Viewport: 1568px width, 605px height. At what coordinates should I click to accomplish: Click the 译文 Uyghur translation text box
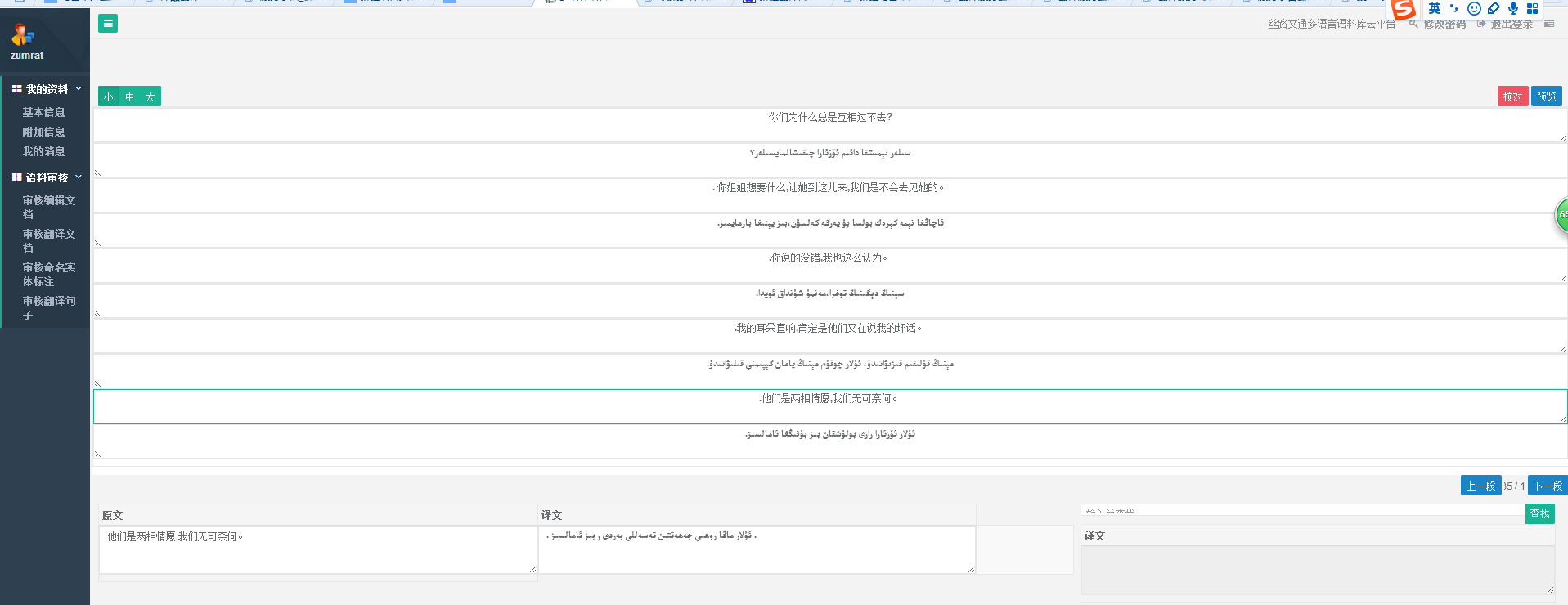pos(757,549)
